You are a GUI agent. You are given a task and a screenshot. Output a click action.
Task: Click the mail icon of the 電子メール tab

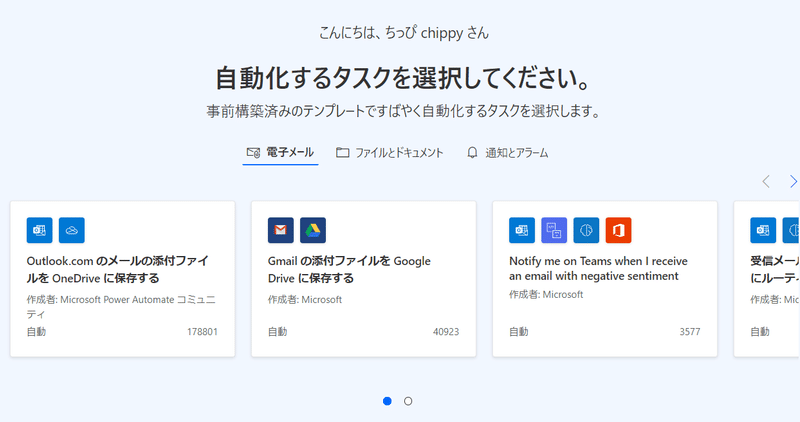pos(254,153)
